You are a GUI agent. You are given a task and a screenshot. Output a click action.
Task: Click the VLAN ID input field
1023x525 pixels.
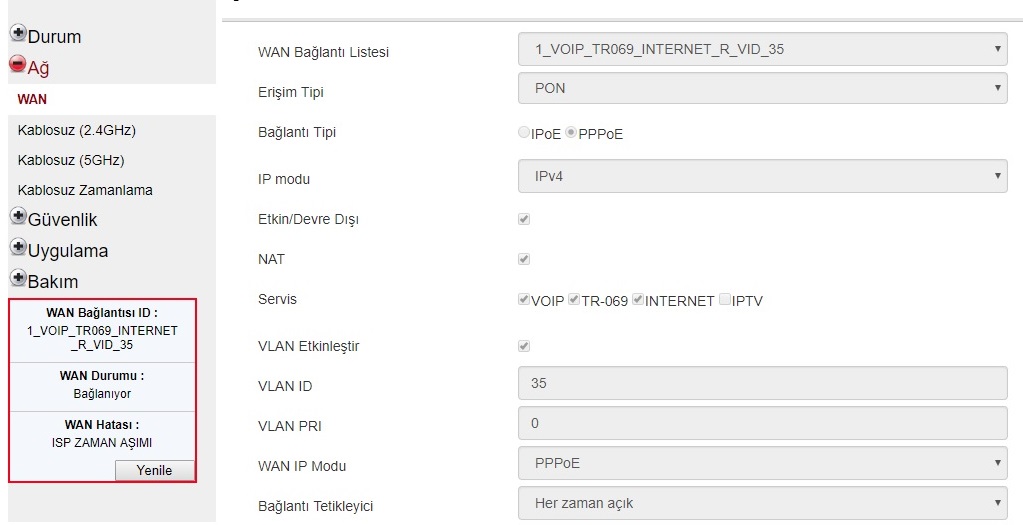[x=762, y=383]
